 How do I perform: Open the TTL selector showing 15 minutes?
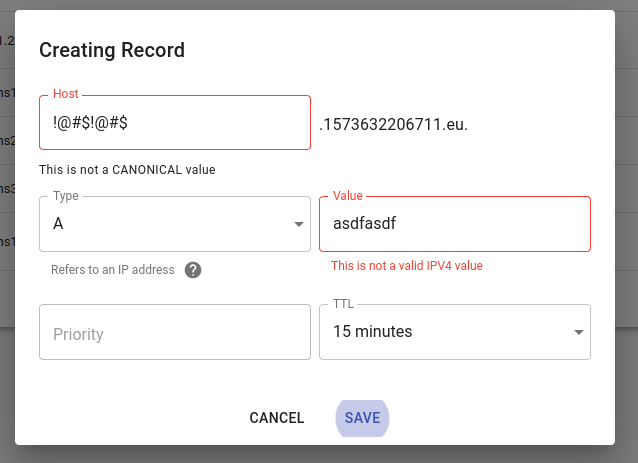455,332
